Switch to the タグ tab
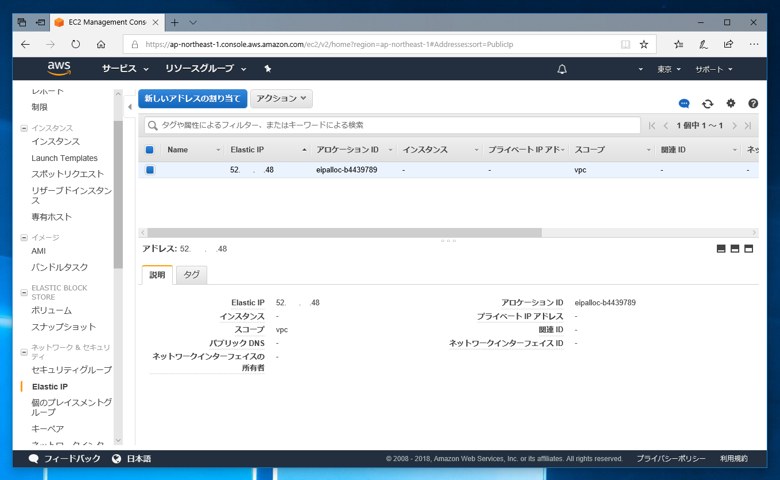 tap(192, 275)
